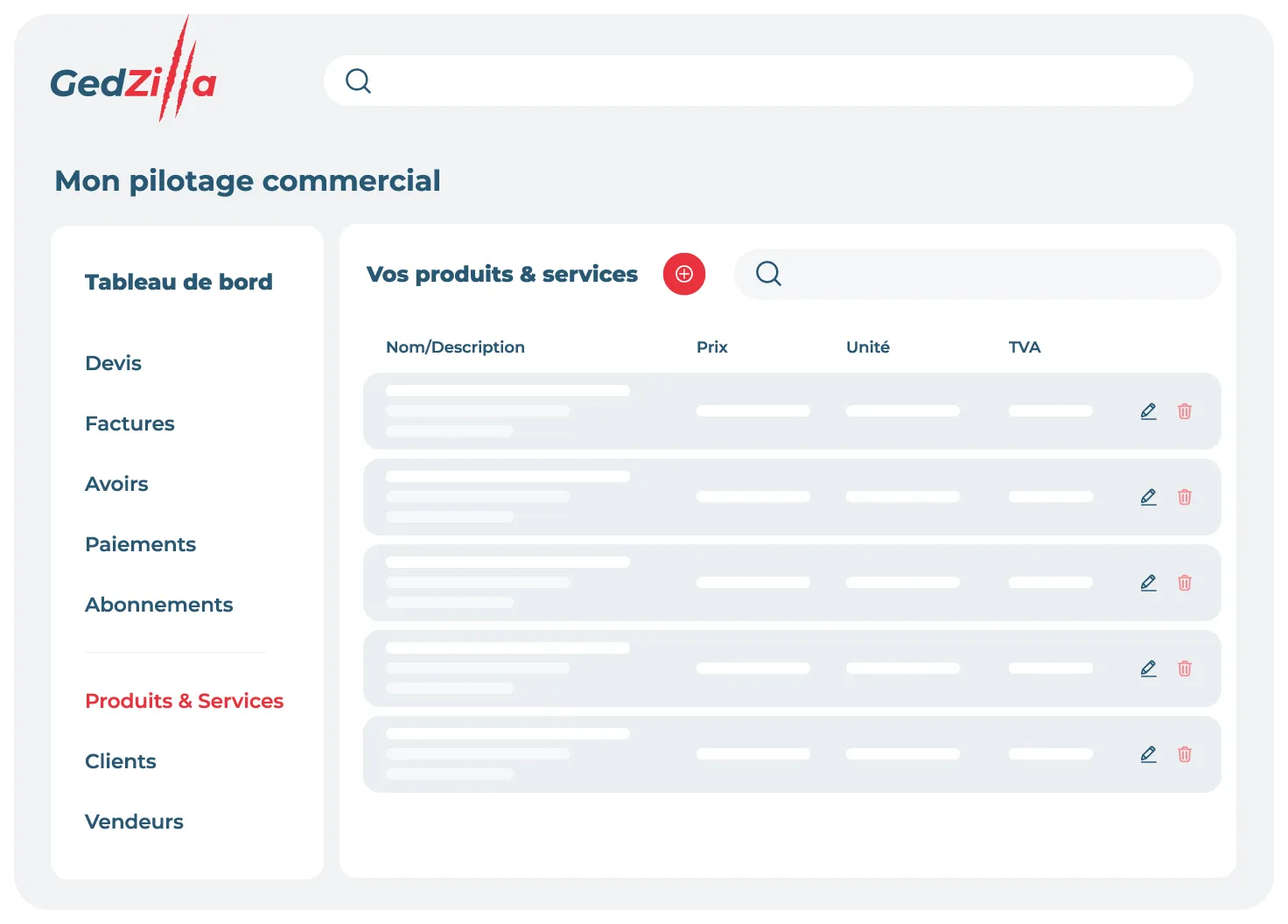
Task: Delete the second product row
Action: 1185,497
